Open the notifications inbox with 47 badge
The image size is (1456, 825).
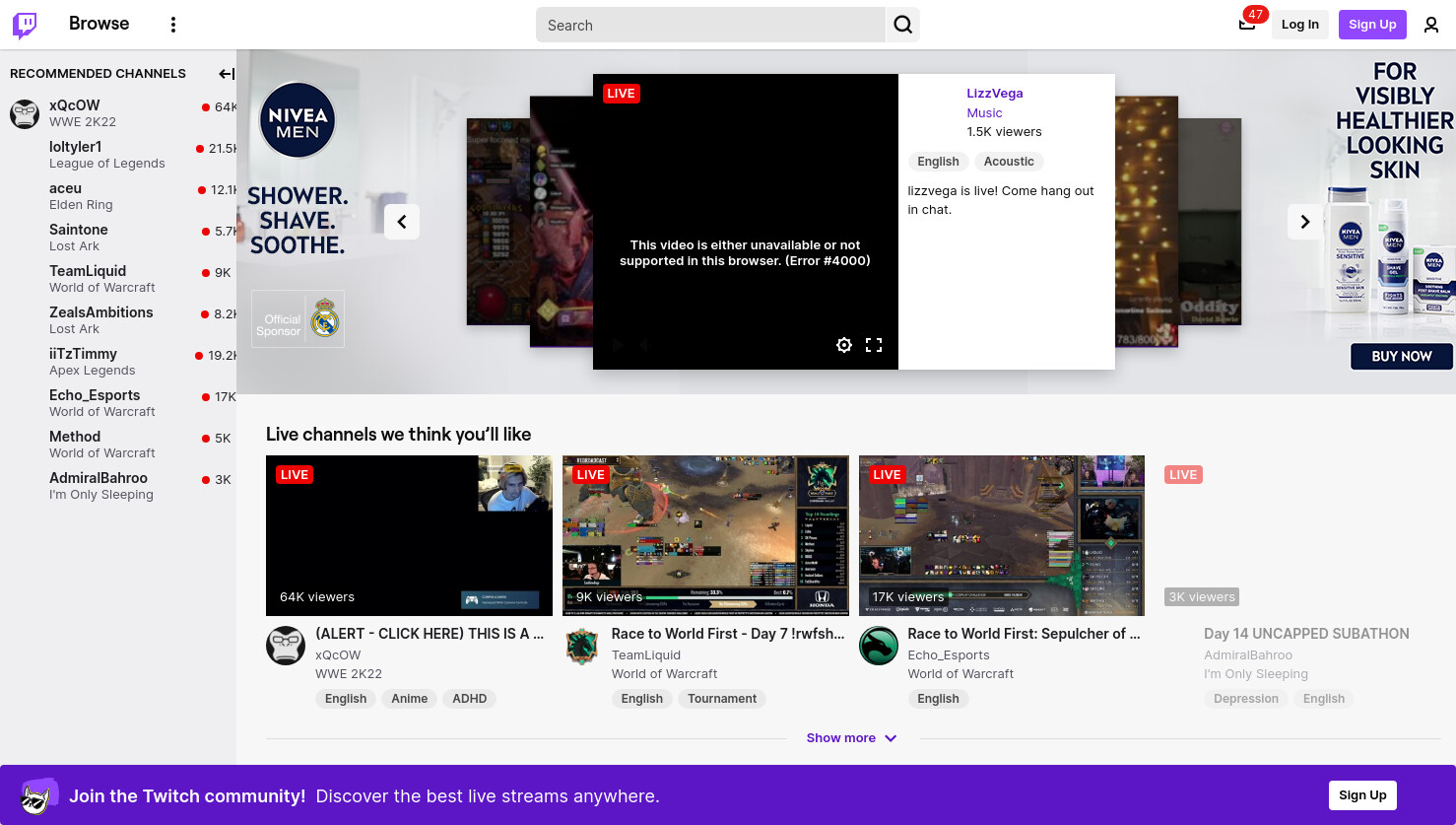click(1247, 25)
